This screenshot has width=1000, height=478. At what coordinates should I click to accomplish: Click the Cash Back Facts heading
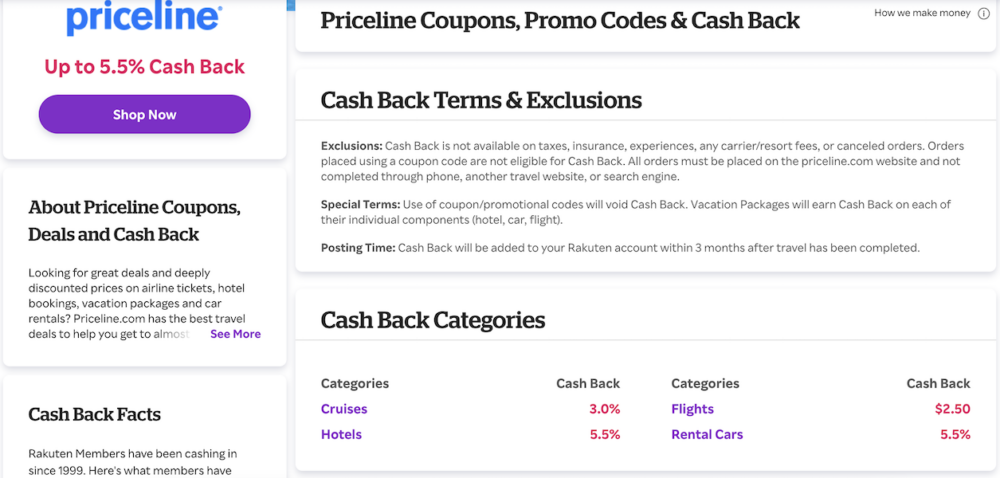point(94,415)
